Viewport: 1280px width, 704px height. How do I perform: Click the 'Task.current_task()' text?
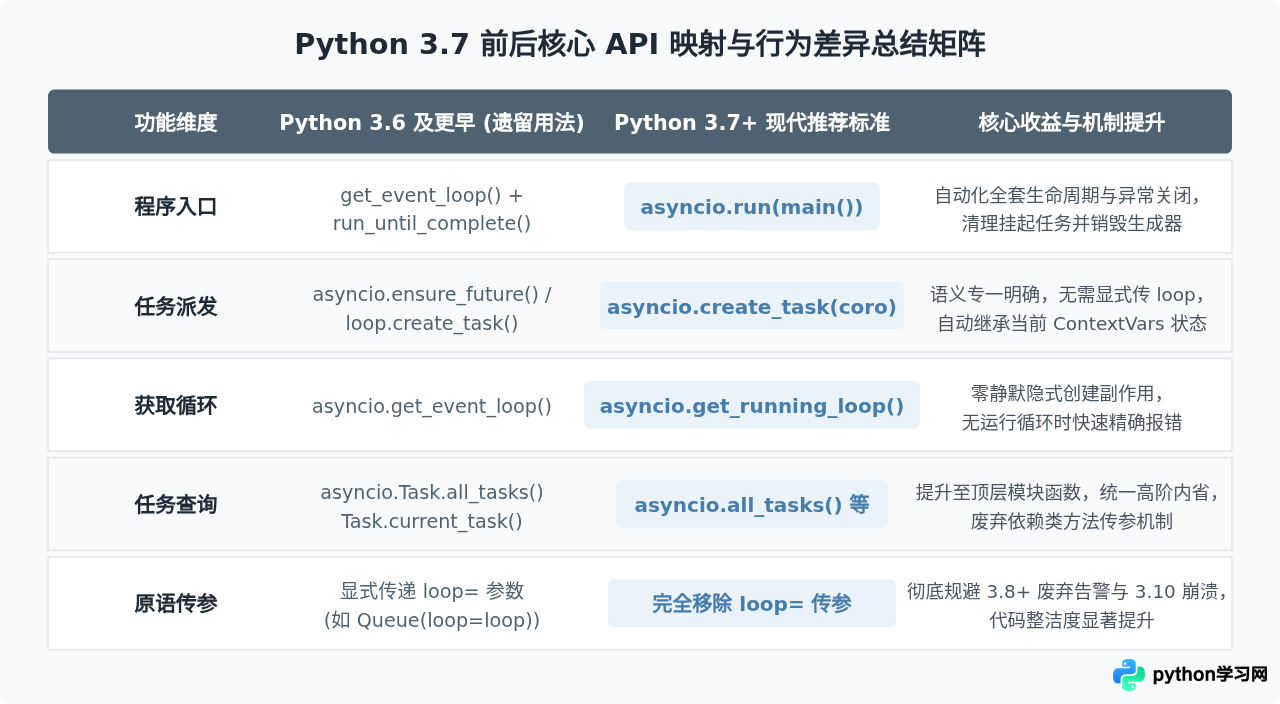tap(432, 521)
